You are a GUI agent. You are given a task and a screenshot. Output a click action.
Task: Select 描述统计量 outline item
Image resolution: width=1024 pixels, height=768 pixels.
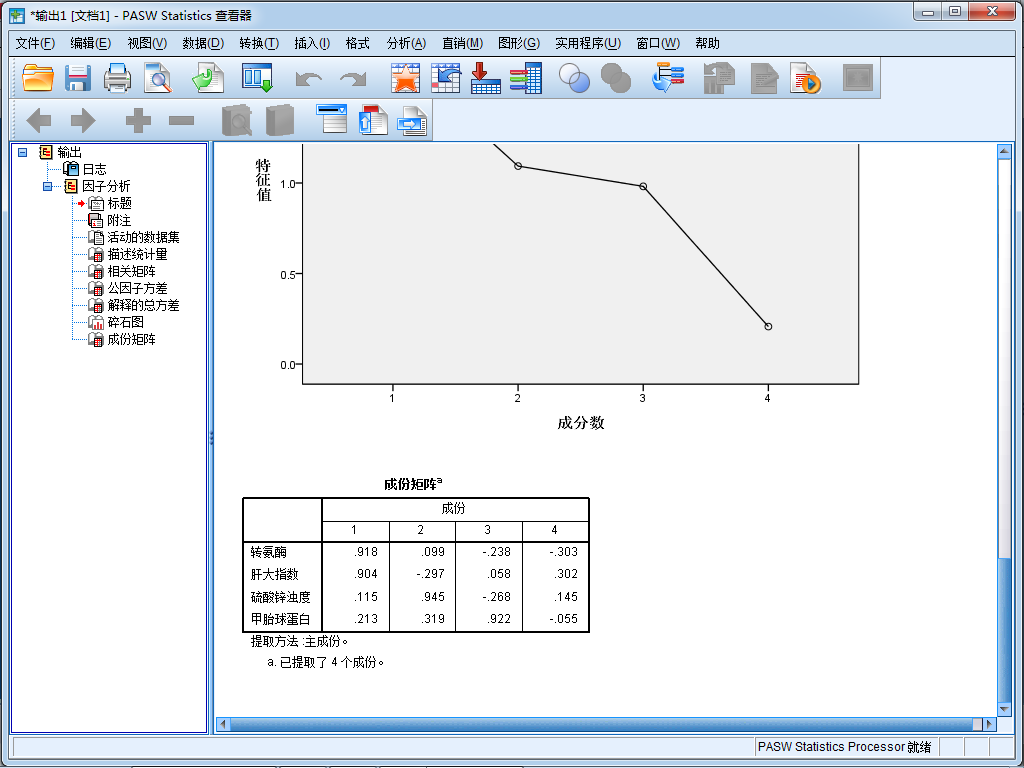tap(137, 254)
